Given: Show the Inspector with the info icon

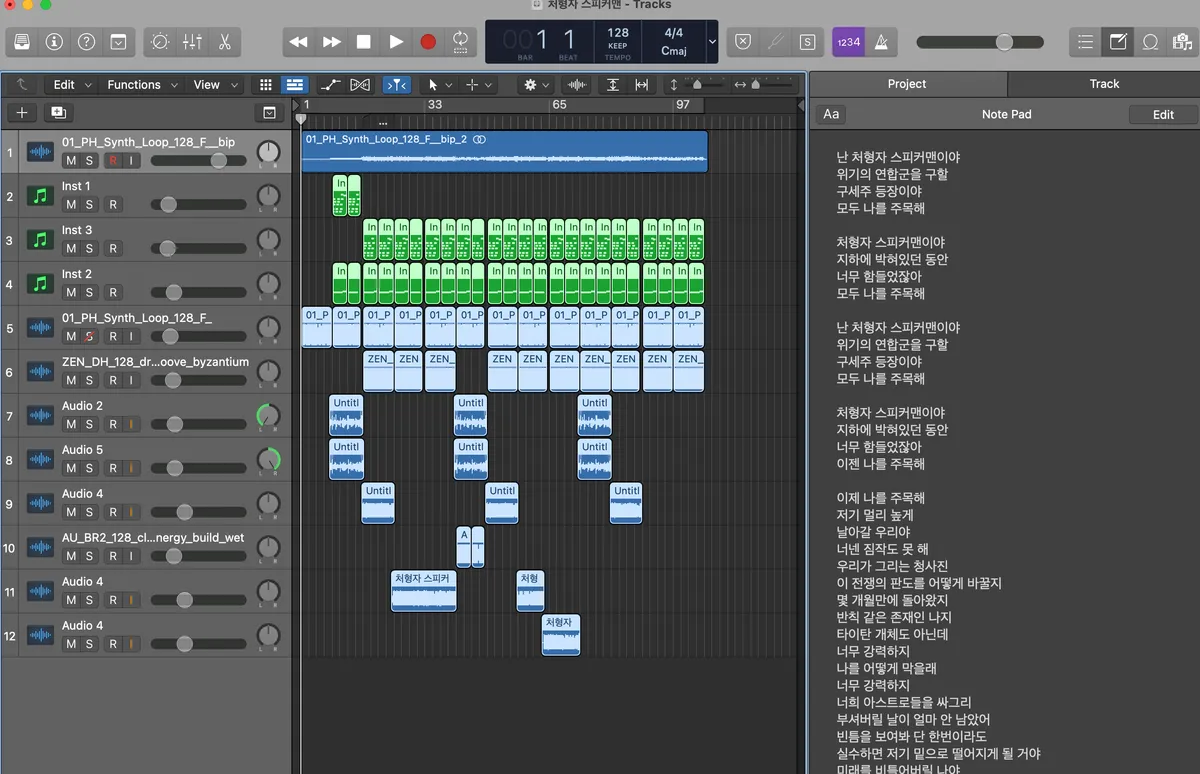Looking at the screenshot, I should click(x=54, y=42).
